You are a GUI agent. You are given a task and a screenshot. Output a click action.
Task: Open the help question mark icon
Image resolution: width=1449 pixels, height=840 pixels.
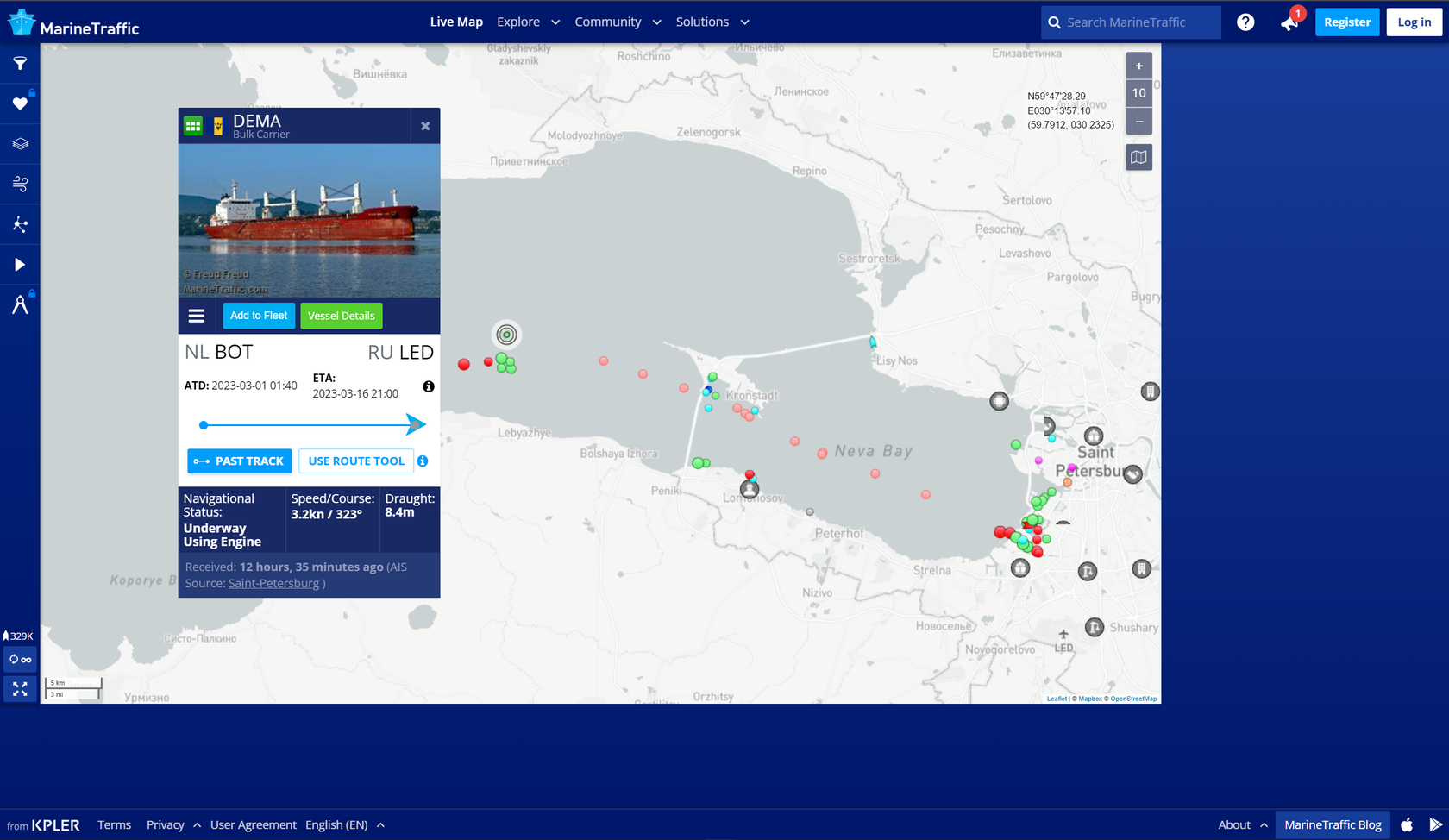[1245, 22]
